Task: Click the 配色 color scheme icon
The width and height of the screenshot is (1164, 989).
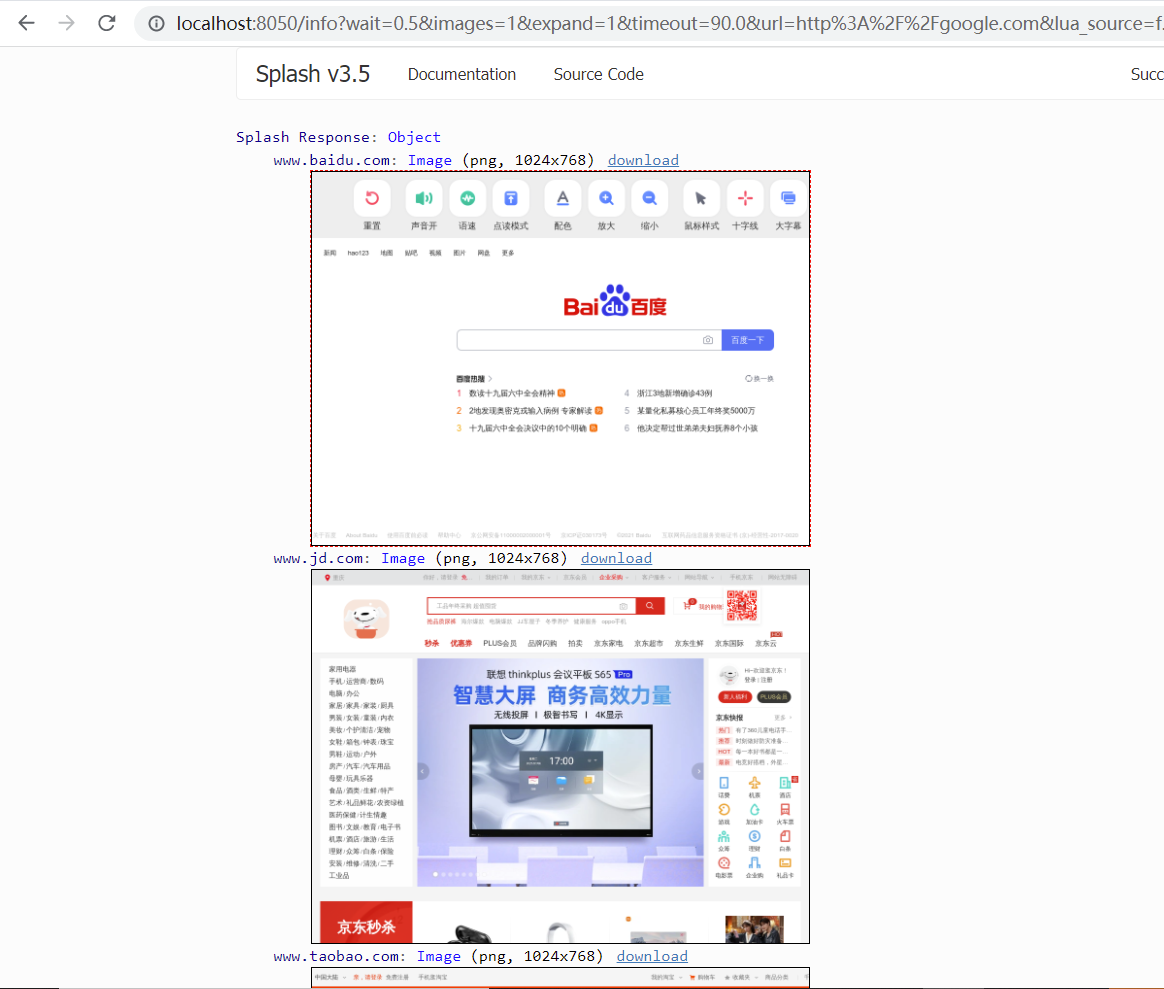Action: coord(563,198)
